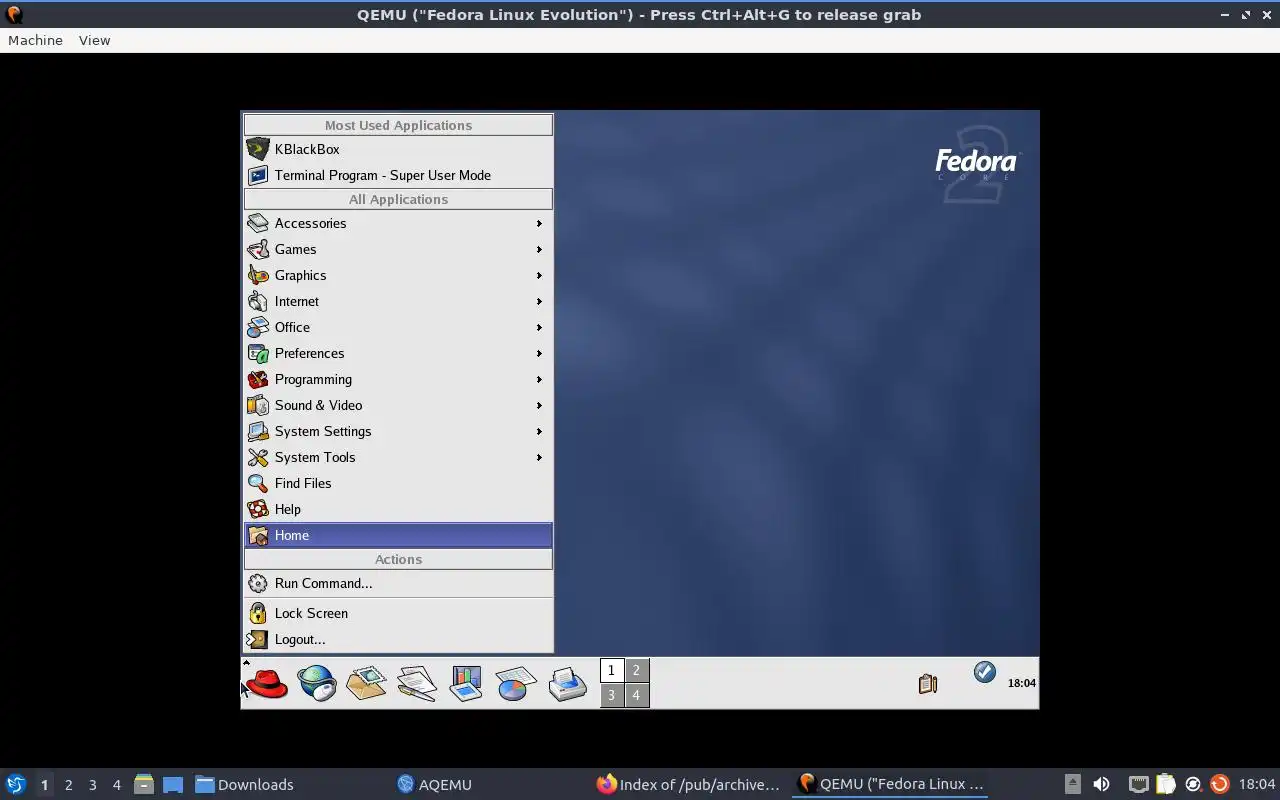Click the Help lifebuoy icon

258,509
